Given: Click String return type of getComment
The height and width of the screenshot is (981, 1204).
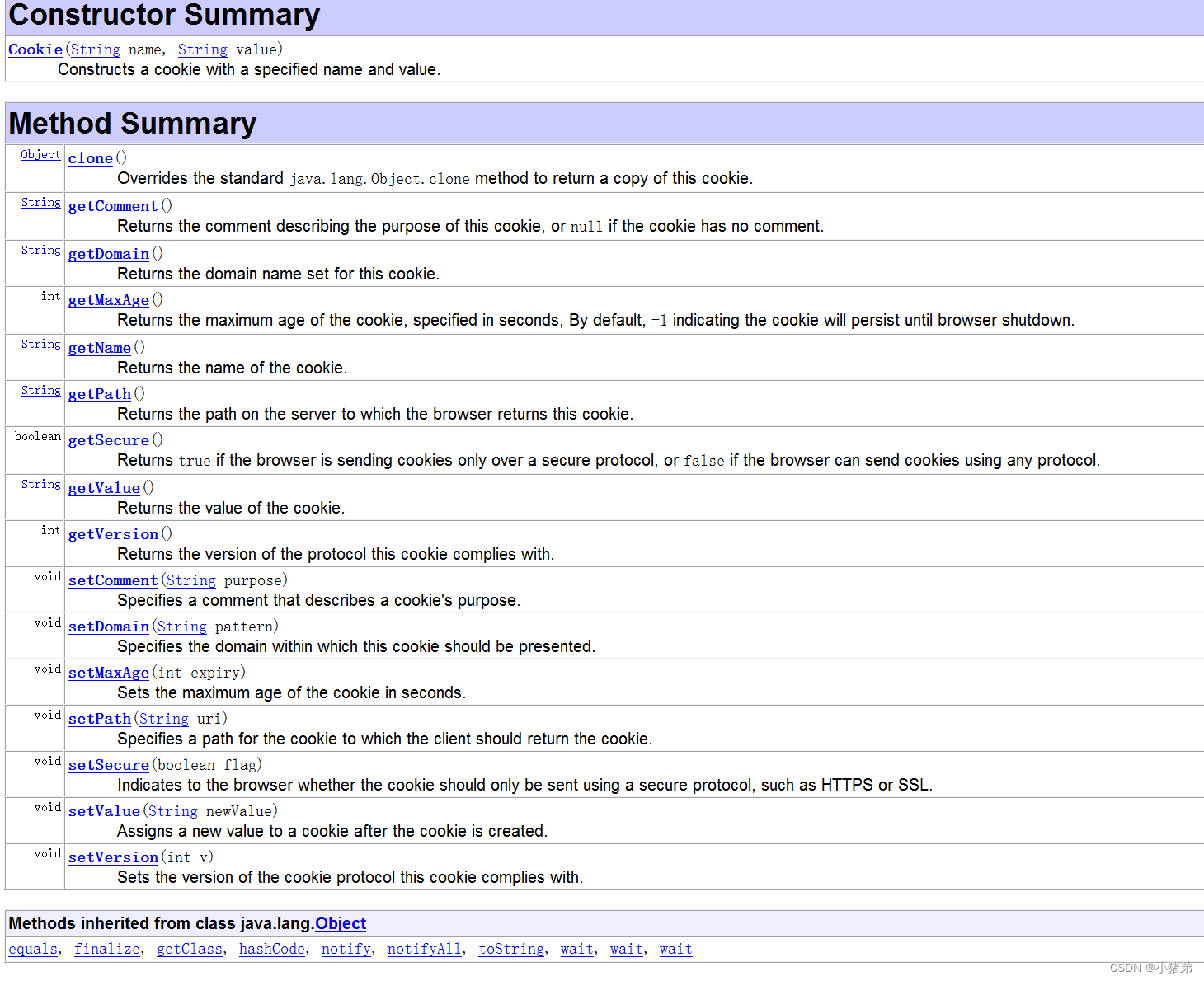Looking at the screenshot, I should tap(41, 203).
